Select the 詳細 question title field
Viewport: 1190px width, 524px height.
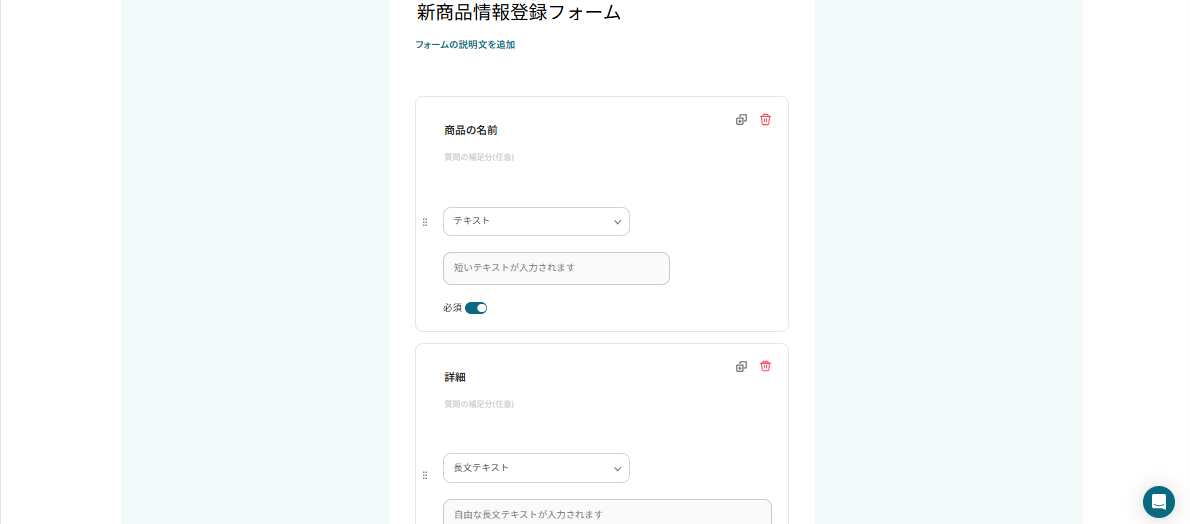point(455,377)
